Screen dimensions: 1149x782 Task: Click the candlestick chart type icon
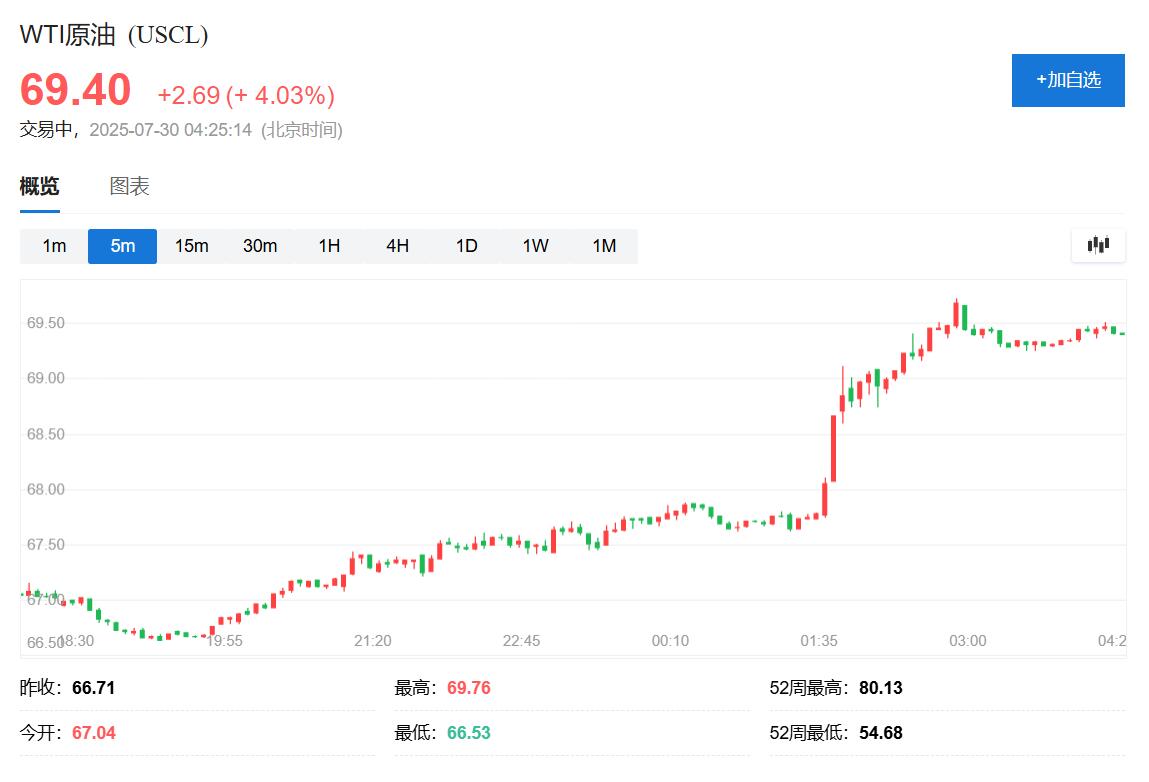1098,245
